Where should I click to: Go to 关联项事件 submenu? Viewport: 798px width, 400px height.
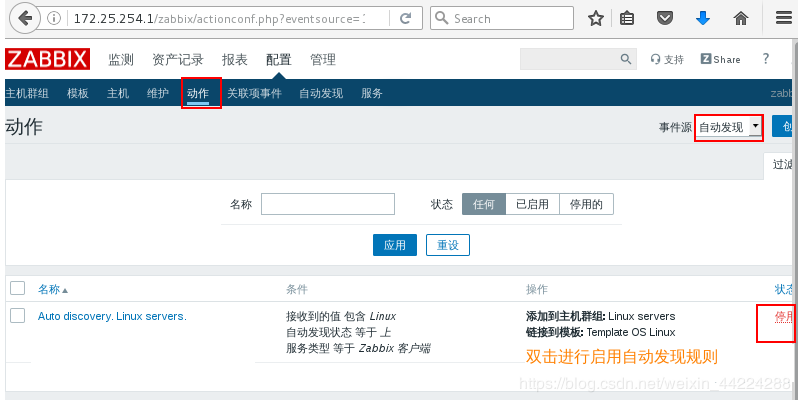click(x=254, y=93)
